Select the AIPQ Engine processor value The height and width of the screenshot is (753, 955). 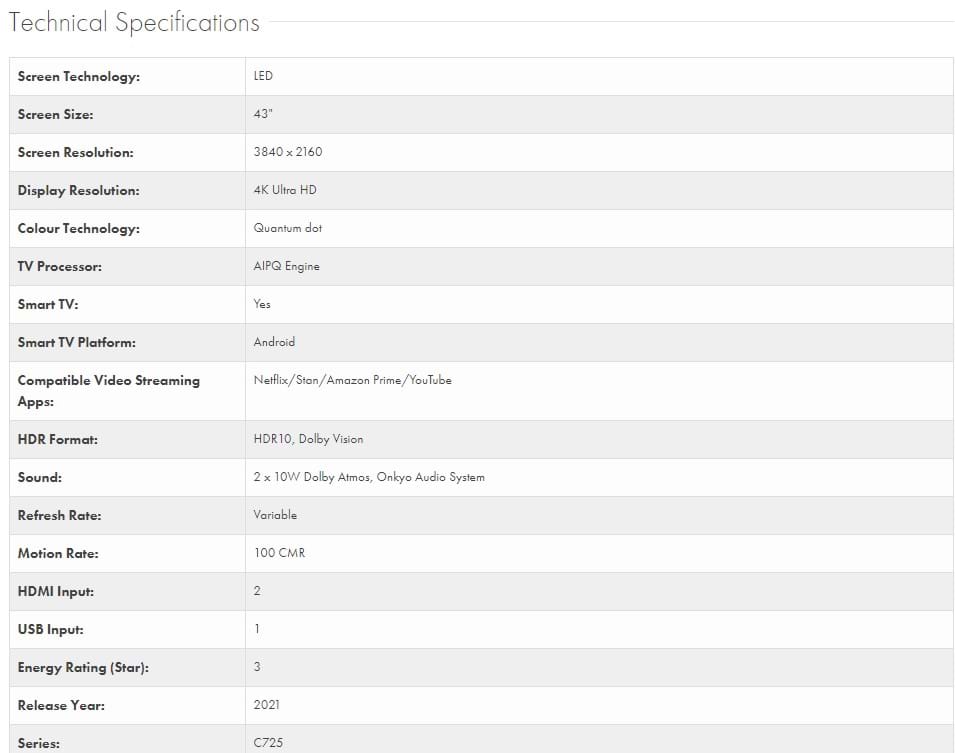point(286,266)
